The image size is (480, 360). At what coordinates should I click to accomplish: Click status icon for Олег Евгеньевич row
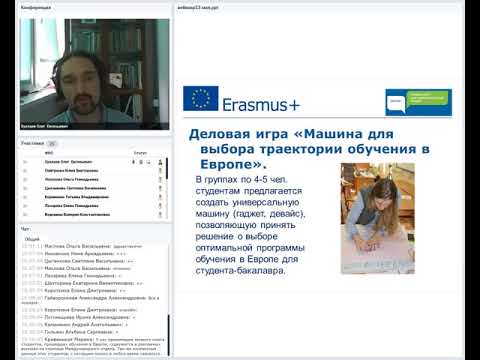160,162
